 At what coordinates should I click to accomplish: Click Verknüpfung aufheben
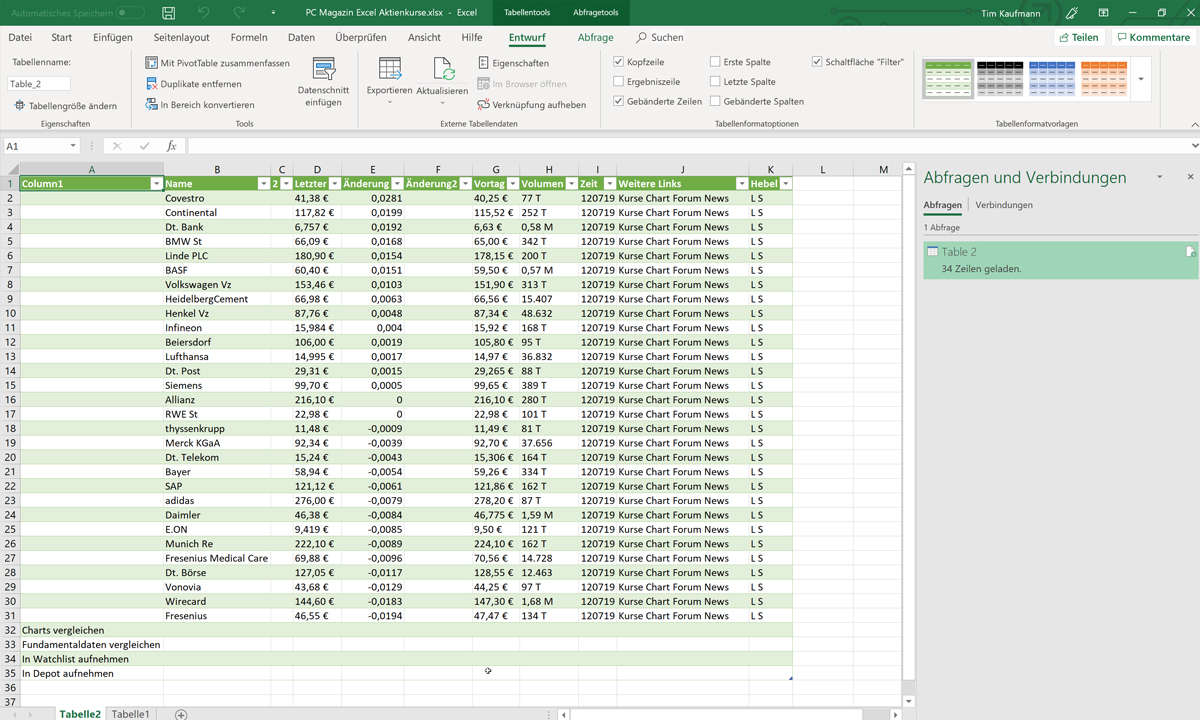point(531,105)
